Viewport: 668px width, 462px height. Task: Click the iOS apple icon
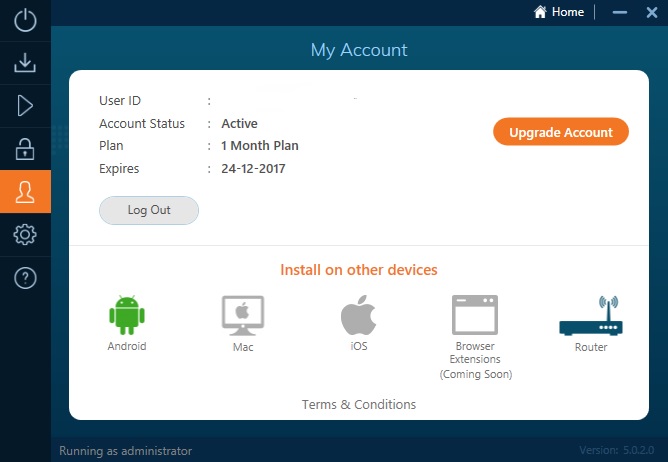point(359,315)
